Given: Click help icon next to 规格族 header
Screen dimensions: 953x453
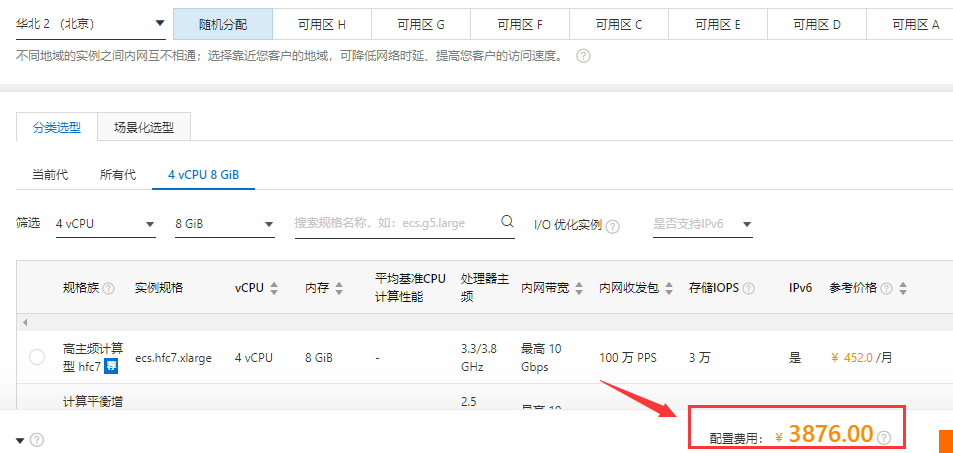Looking at the screenshot, I should click(x=108, y=288).
